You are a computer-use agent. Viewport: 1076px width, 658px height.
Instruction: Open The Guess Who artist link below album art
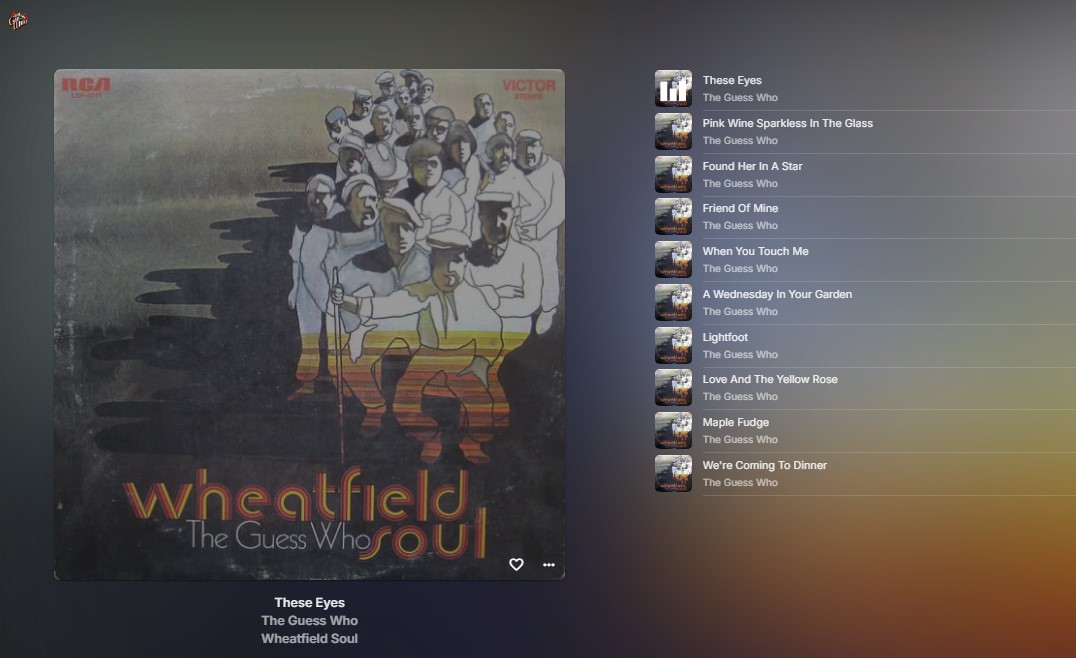coord(309,620)
